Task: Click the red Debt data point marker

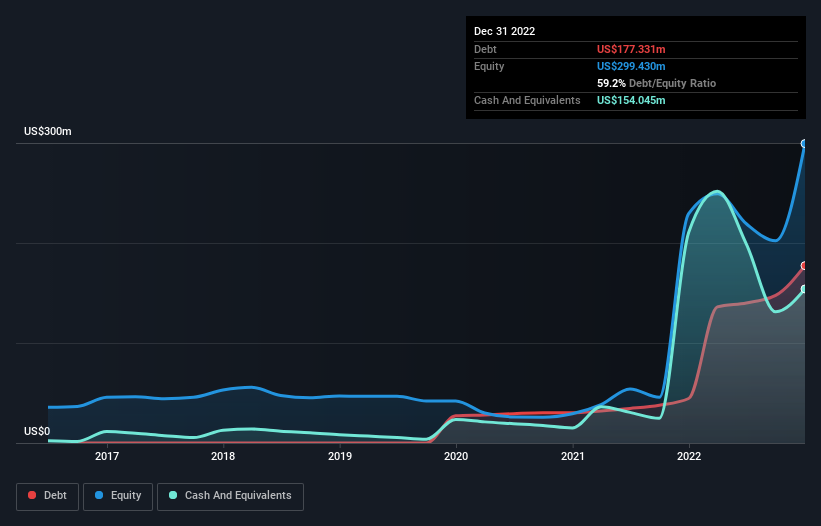Action: 804,266
